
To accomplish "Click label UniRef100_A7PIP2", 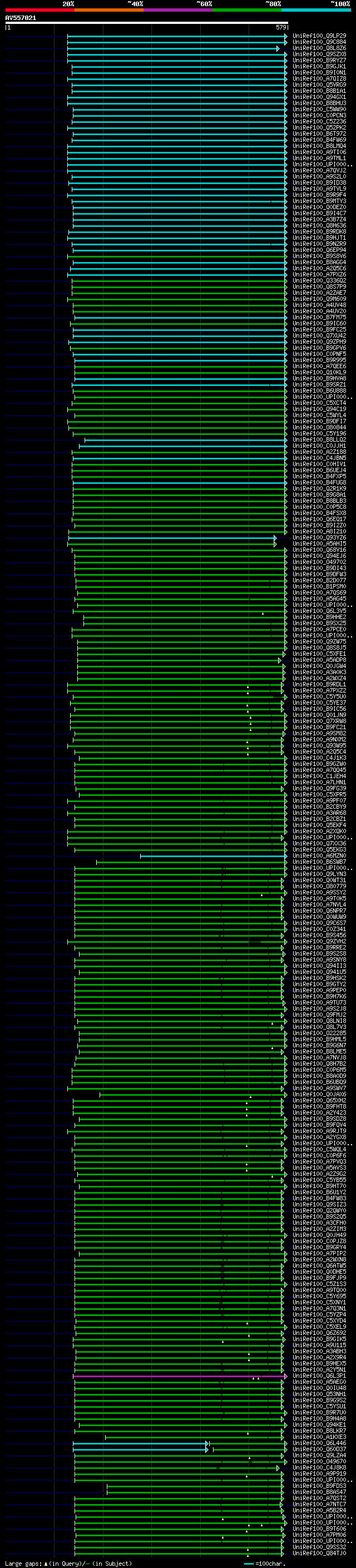I will pyautogui.click(x=319, y=1253).
